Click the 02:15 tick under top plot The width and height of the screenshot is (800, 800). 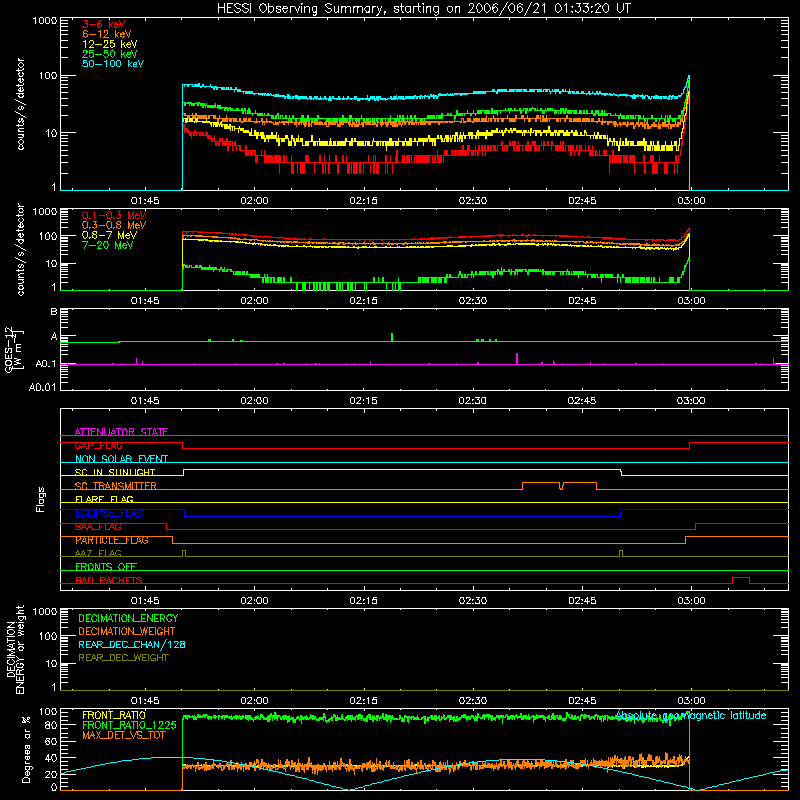pos(363,201)
